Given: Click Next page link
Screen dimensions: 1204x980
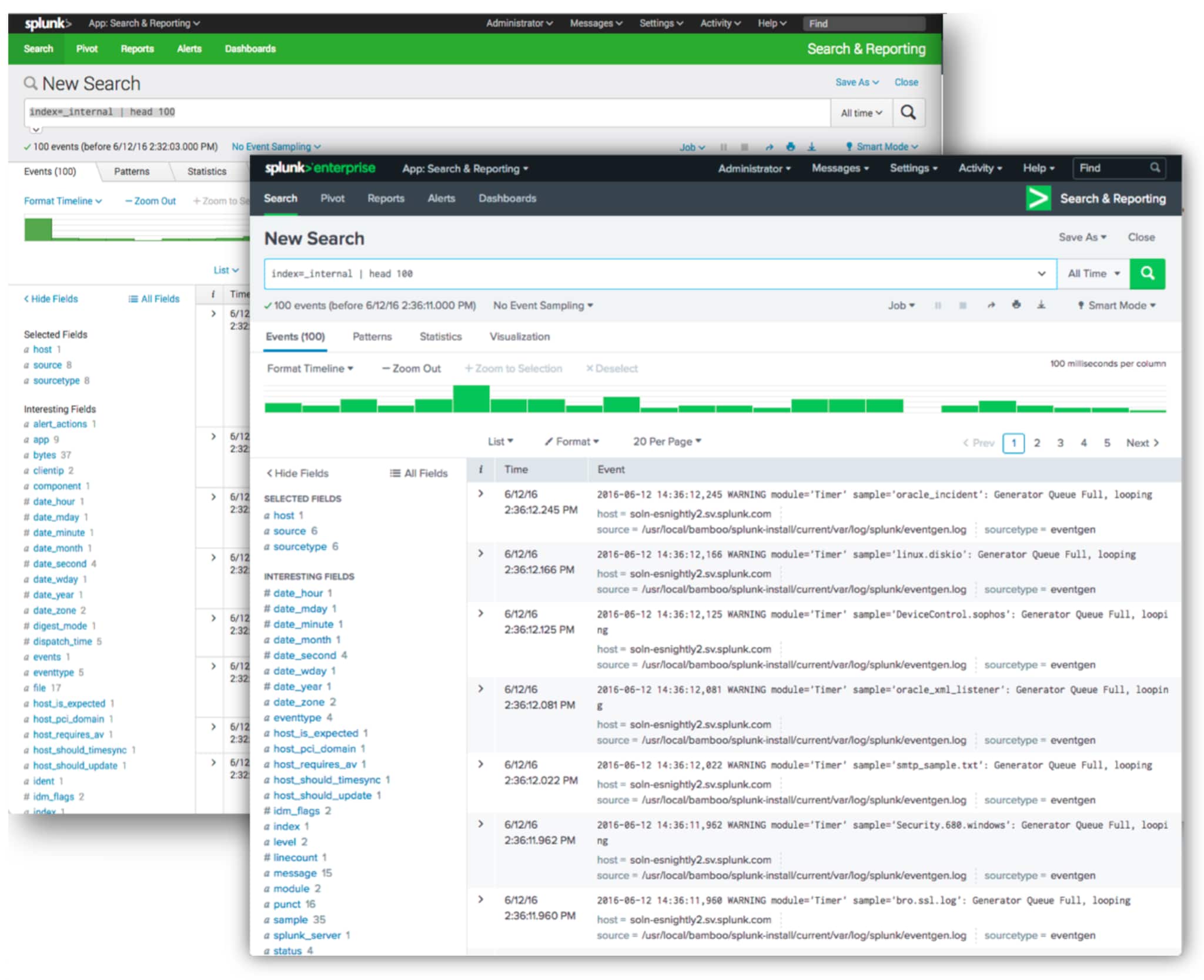Looking at the screenshot, I should (1142, 443).
